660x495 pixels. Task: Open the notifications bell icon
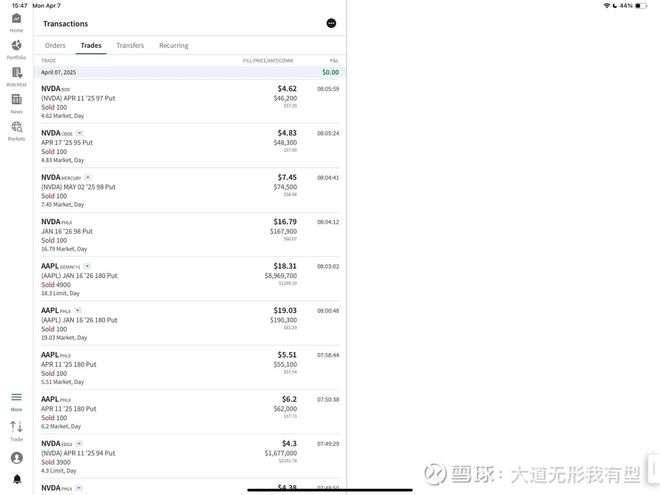pyautogui.click(x=17, y=479)
